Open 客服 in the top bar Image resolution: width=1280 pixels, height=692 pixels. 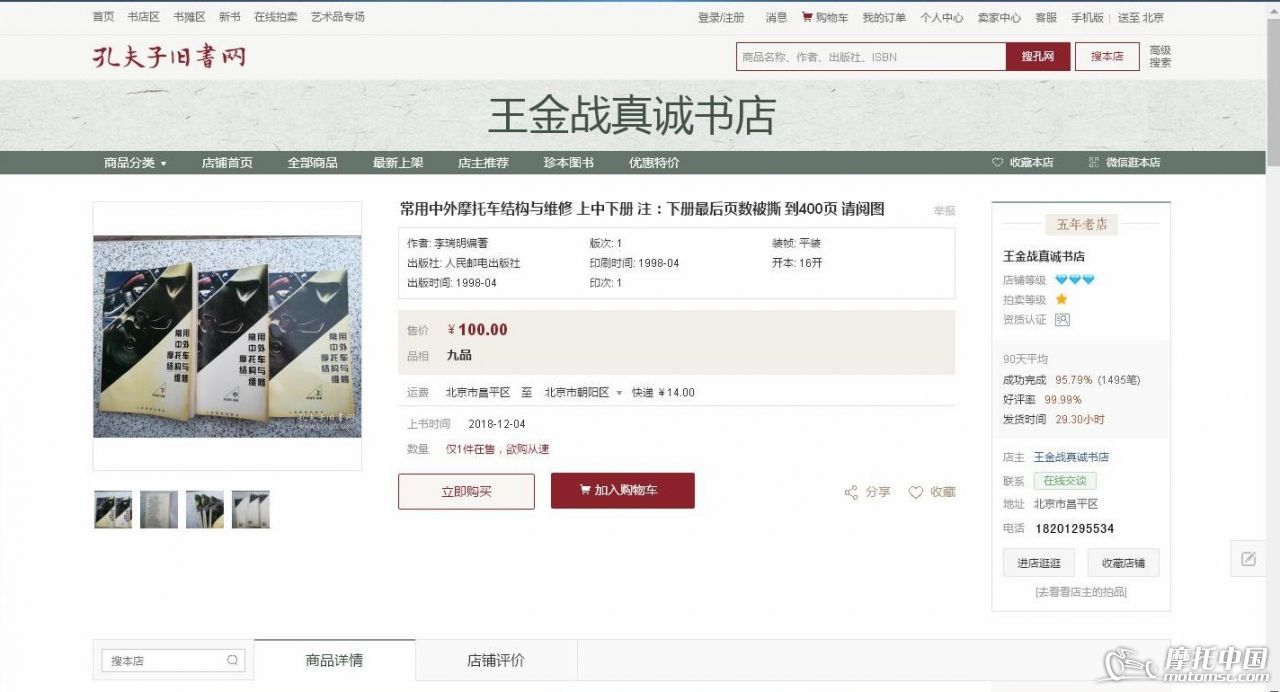pos(1046,17)
